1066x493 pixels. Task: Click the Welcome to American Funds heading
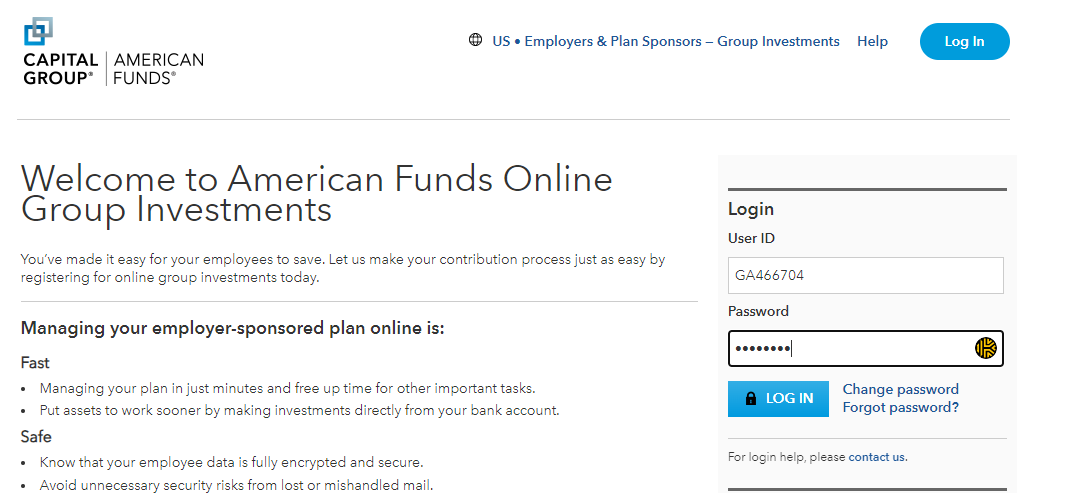coord(317,194)
